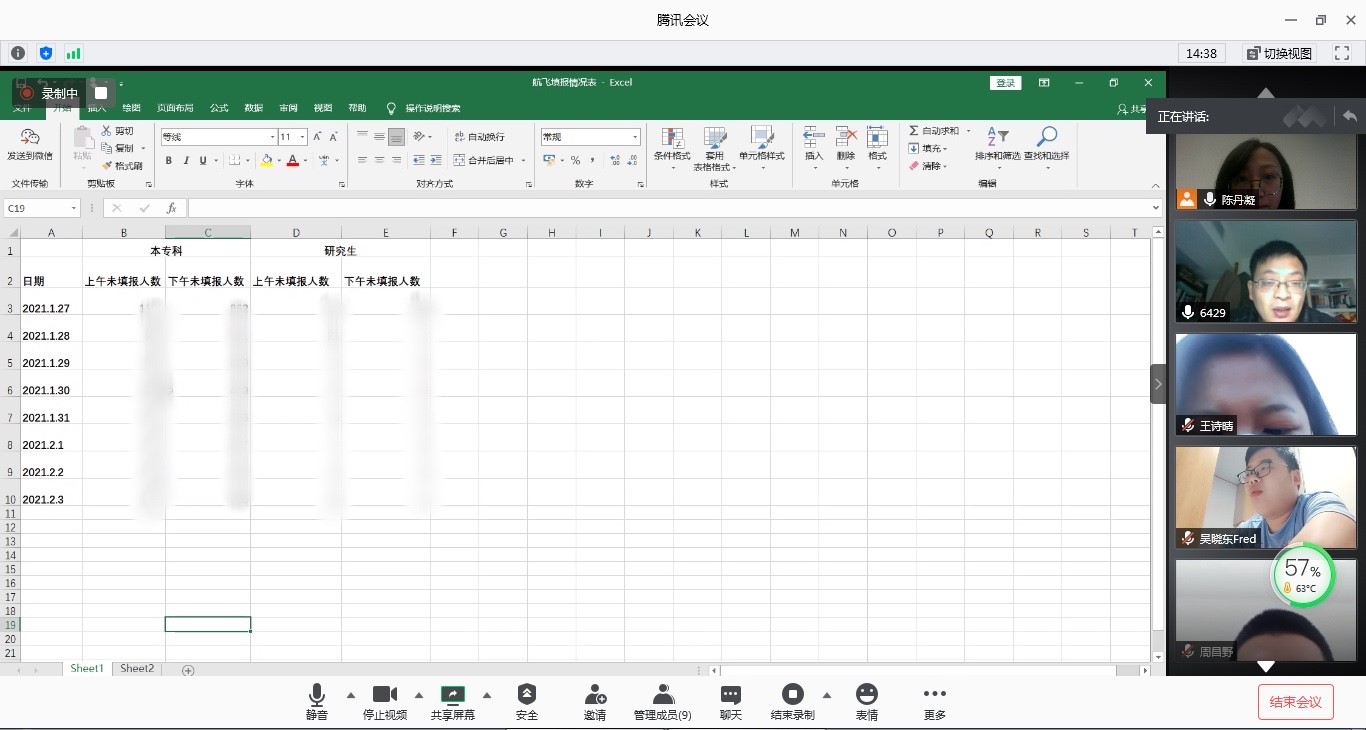The image size is (1366, 730).
Task: Open Manage Members (9) panel
Action: (x=662, y=695)
